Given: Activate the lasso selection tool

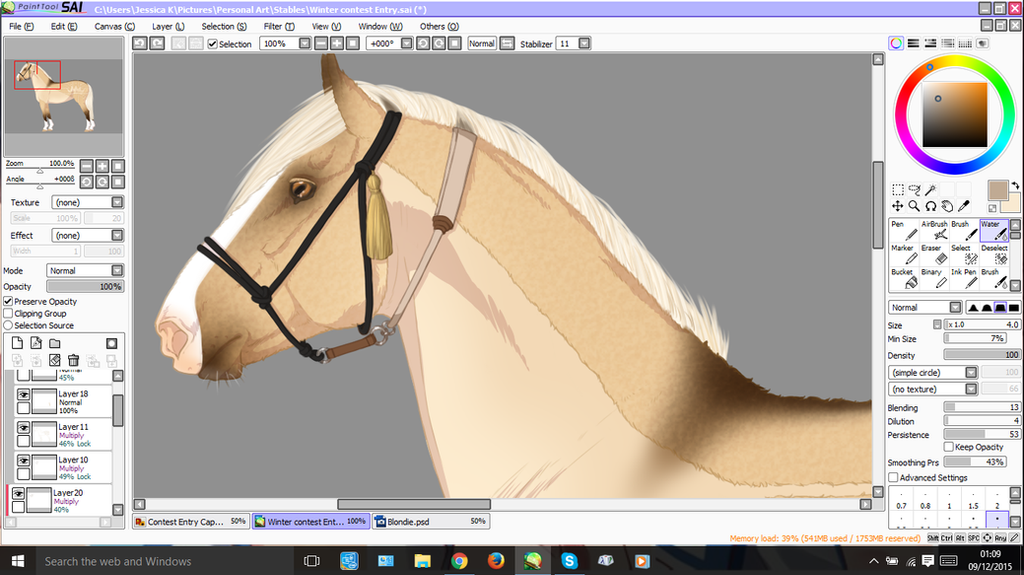Looking at the screenshot, I should point(914,190).
